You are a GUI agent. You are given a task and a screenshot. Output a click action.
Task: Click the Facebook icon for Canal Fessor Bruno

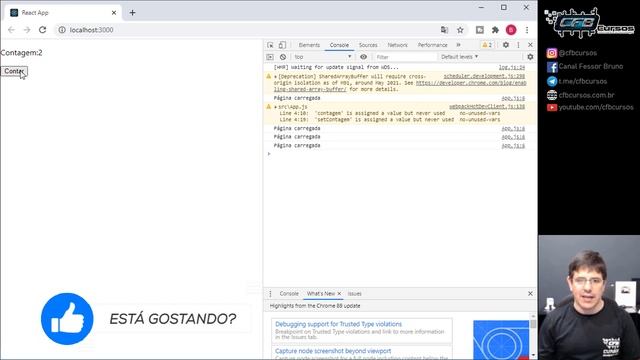click(x=552, y=67)
